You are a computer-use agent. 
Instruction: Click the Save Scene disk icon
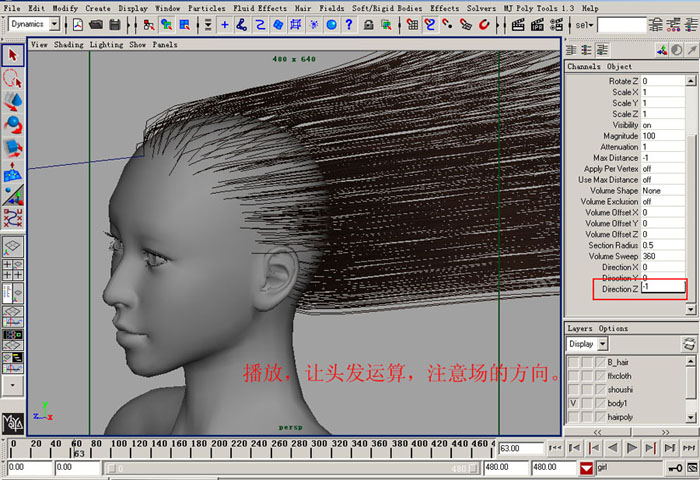click(x=115, y=25)
